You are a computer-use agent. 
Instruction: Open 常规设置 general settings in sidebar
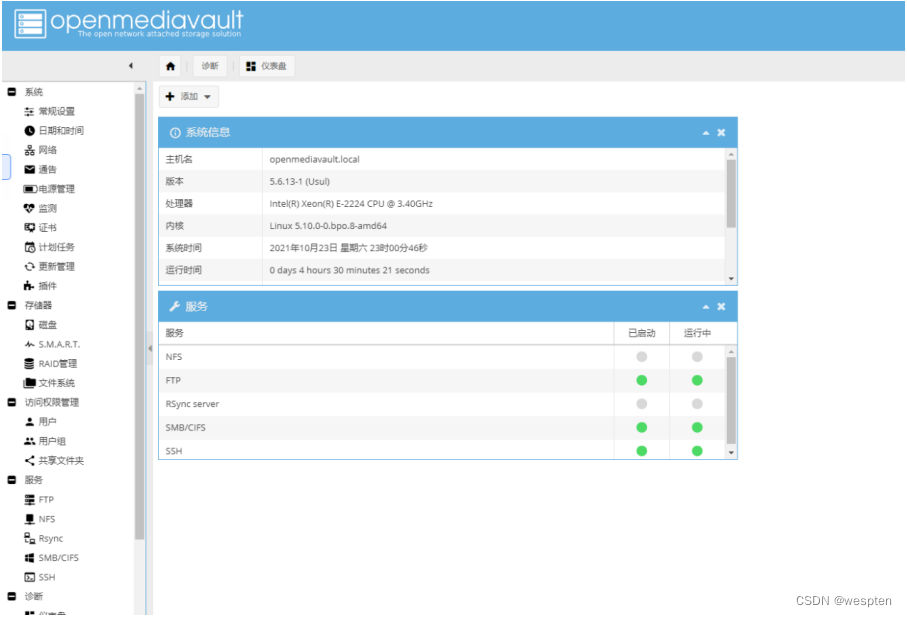pos(56,111)
